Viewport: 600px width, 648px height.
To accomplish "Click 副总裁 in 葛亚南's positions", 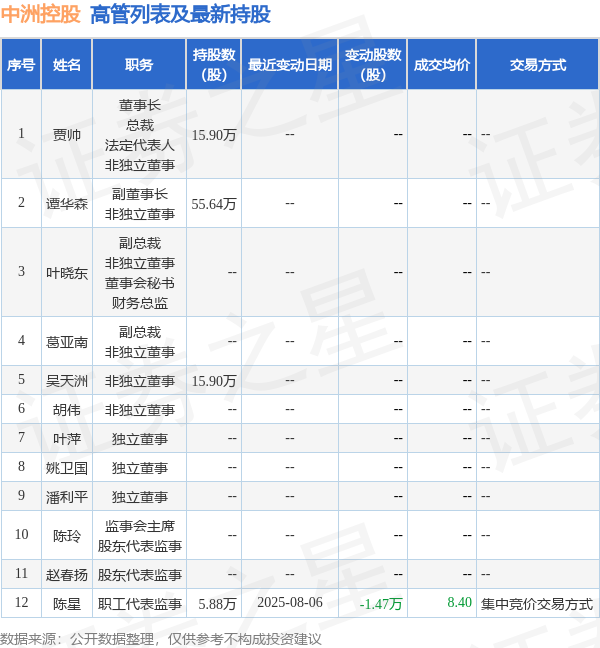I will (140, 332).
